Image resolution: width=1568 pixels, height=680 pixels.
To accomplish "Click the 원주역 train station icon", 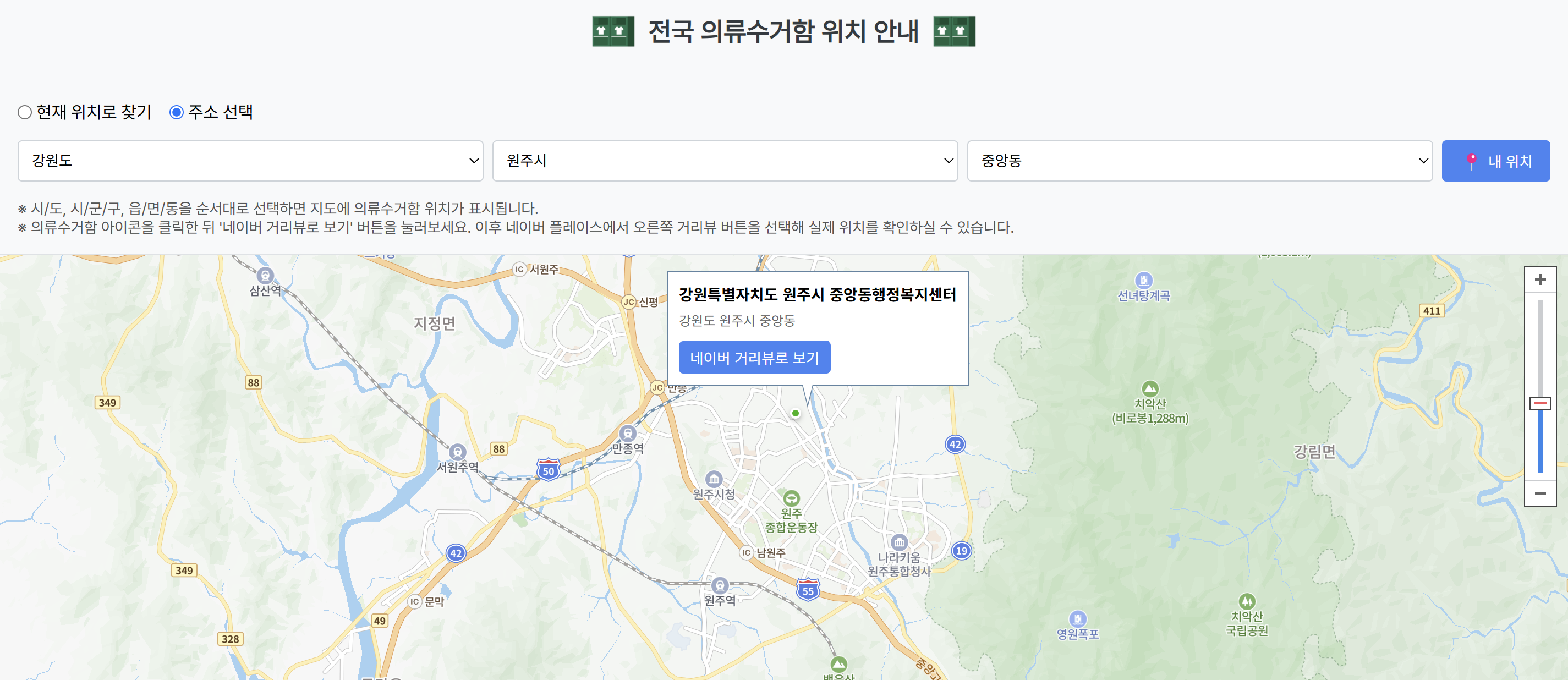I will (x=720, y=585).
